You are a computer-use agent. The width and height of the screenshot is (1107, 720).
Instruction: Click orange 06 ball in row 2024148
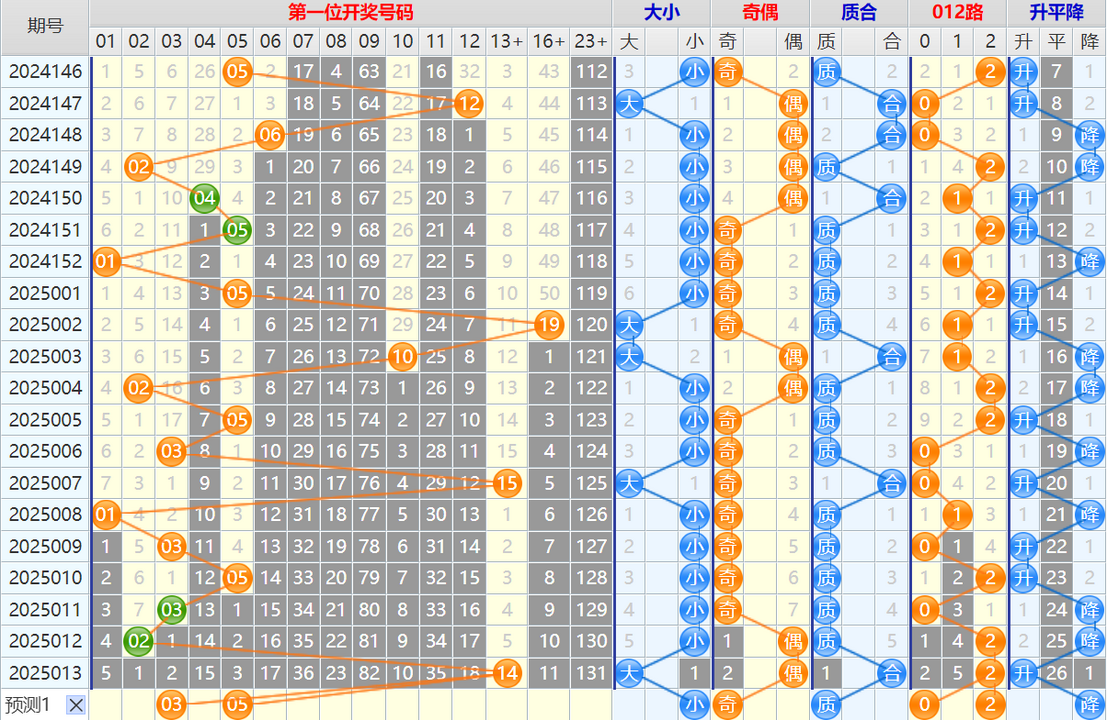(x=270, y=135)
